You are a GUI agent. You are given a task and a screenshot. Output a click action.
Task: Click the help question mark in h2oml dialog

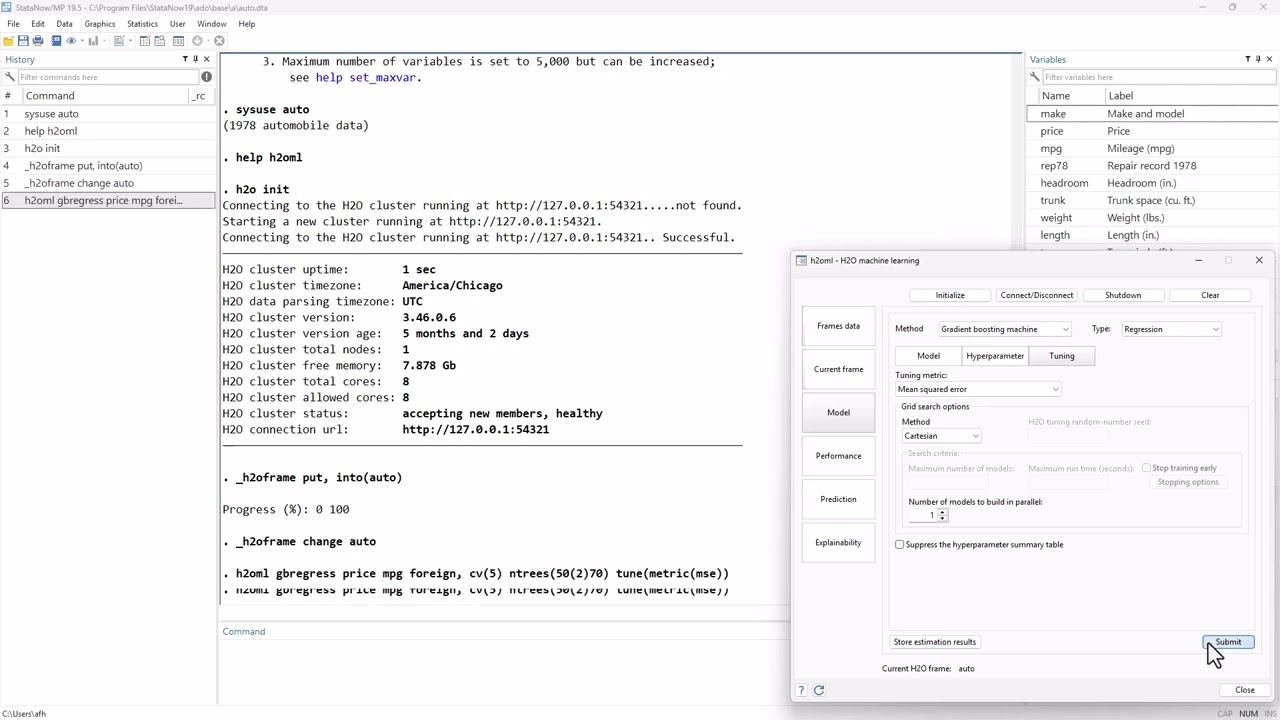click(800, 690)
